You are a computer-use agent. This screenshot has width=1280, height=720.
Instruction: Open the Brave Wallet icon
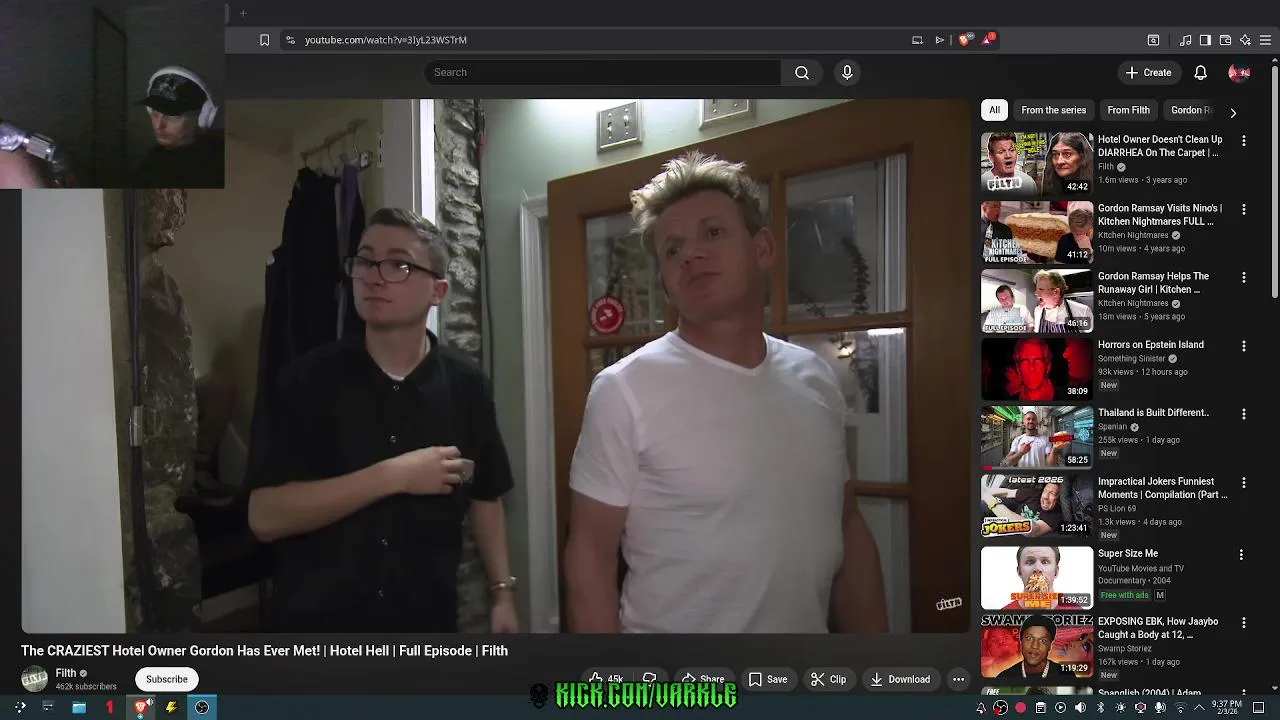click(x=1225, y=40)
